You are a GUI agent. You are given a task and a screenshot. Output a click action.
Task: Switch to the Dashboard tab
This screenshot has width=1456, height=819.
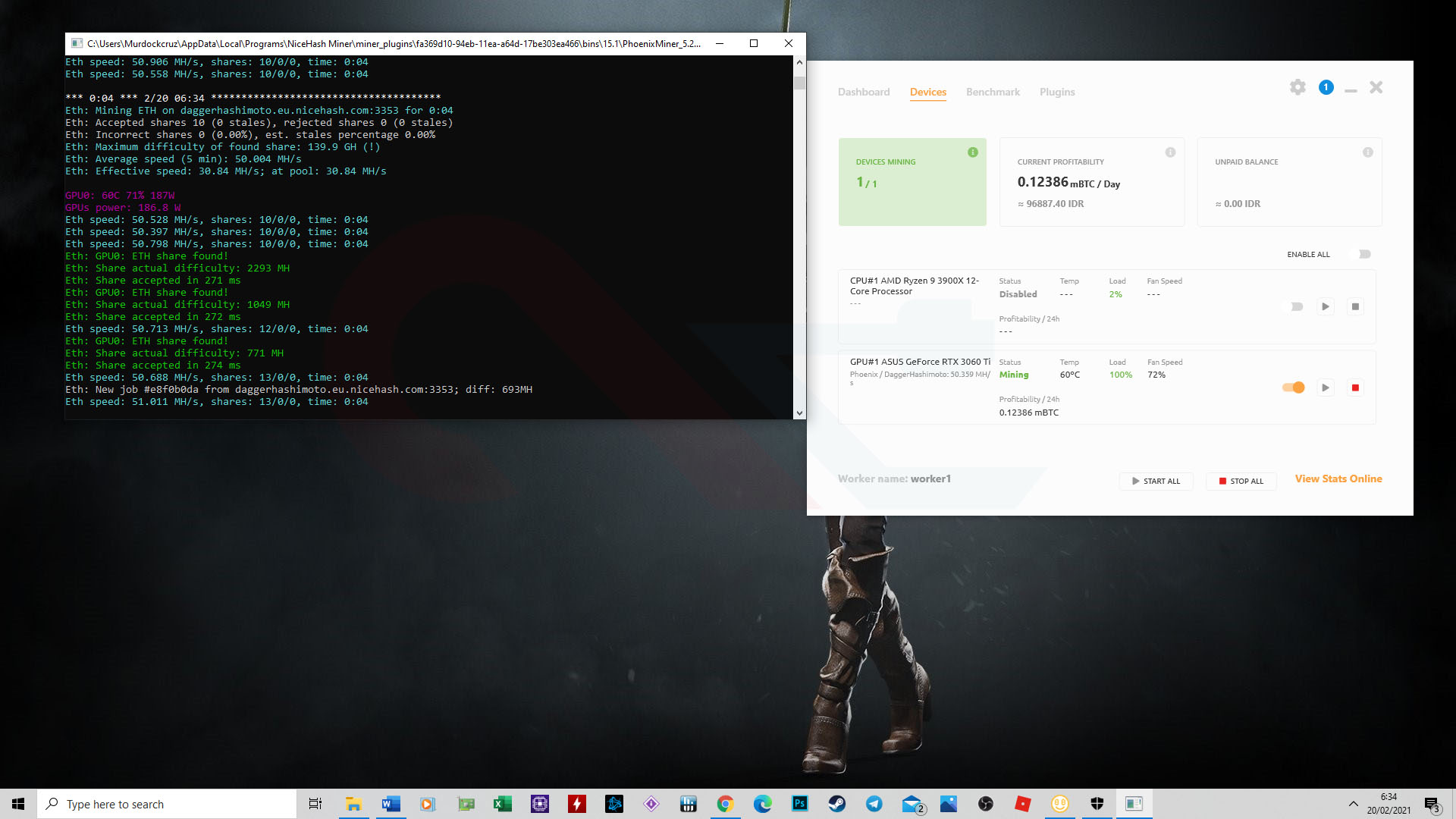(x=863, y=92)
